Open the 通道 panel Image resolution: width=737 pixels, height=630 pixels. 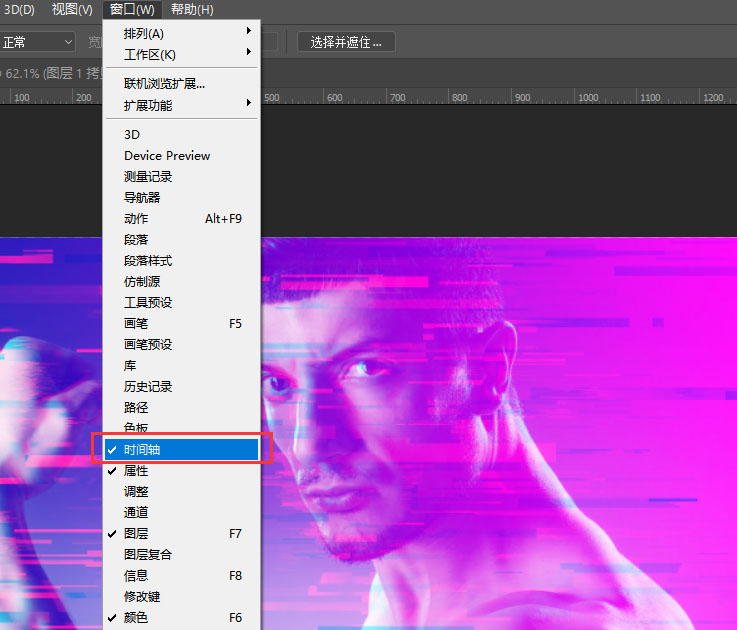pyautogui.click(x=181, y=512)
